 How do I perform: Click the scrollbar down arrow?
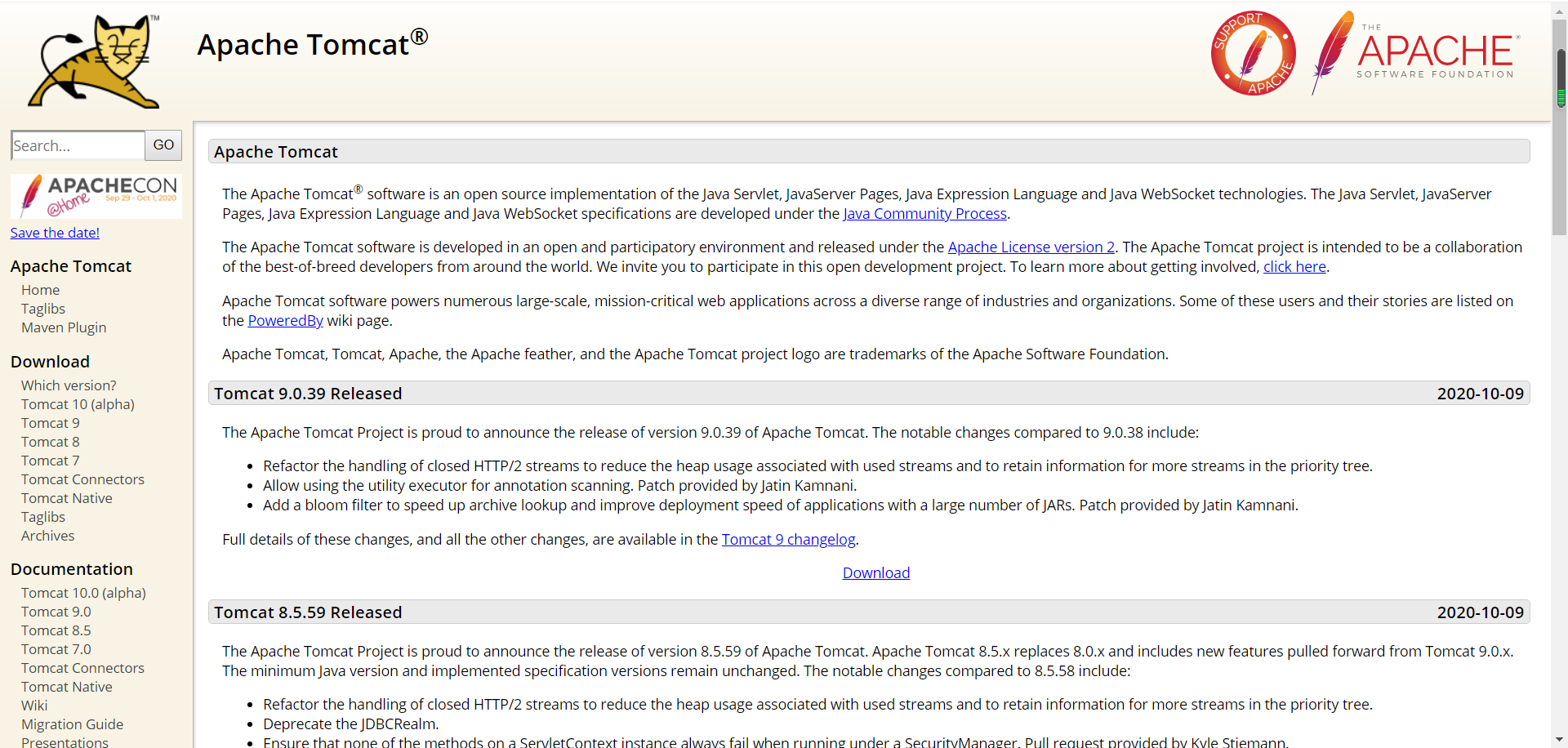(x=1561, y=740)
